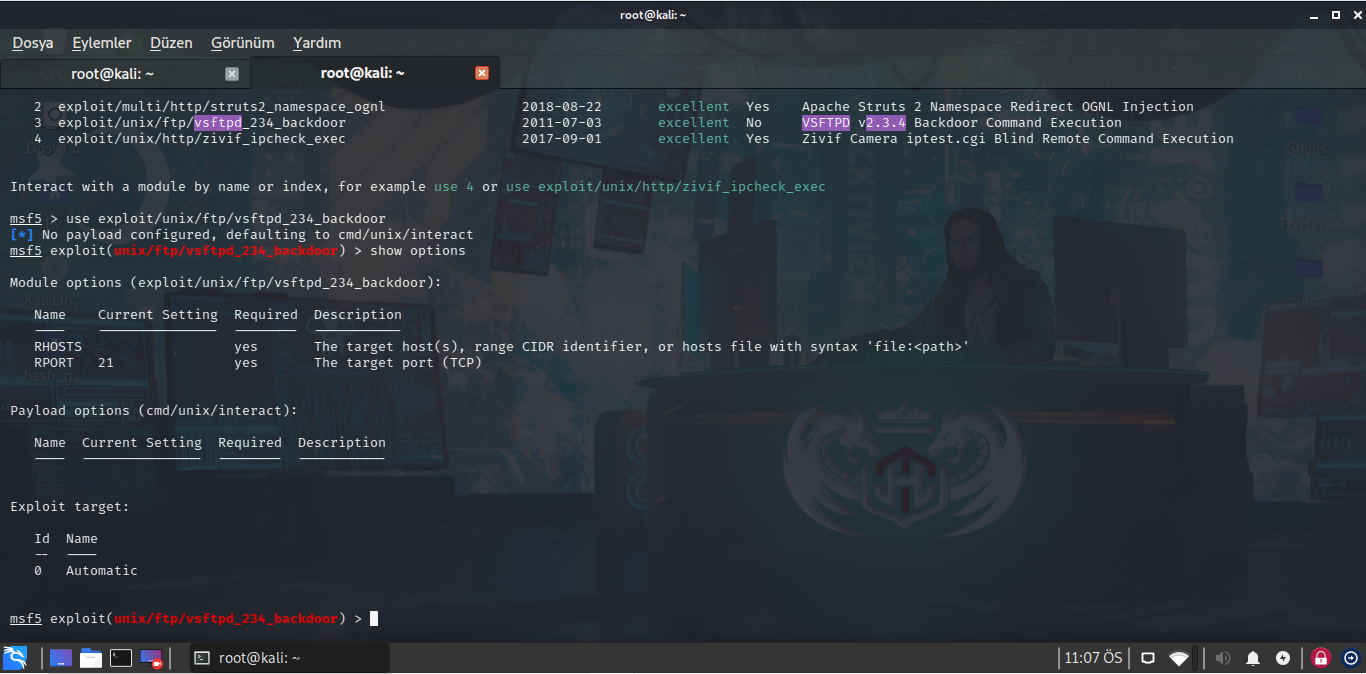Click the highlighted version '2.3.4'

886,123
